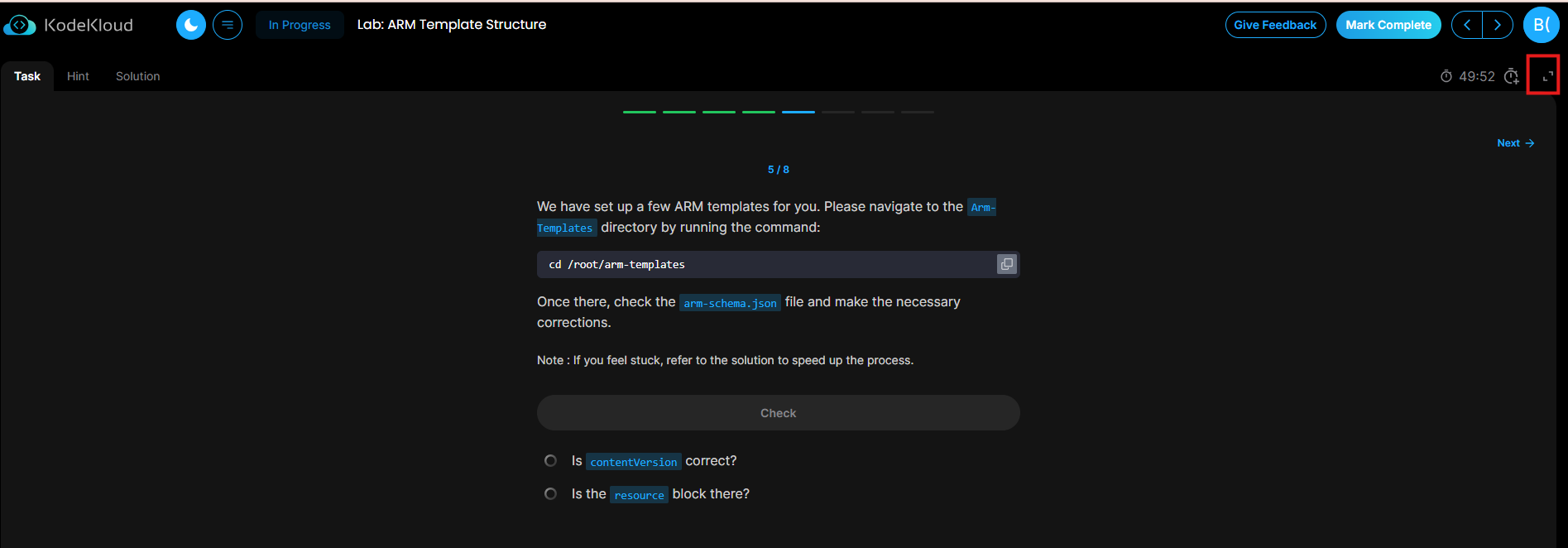Copy the cd /root/arm-templates command

1007,264
